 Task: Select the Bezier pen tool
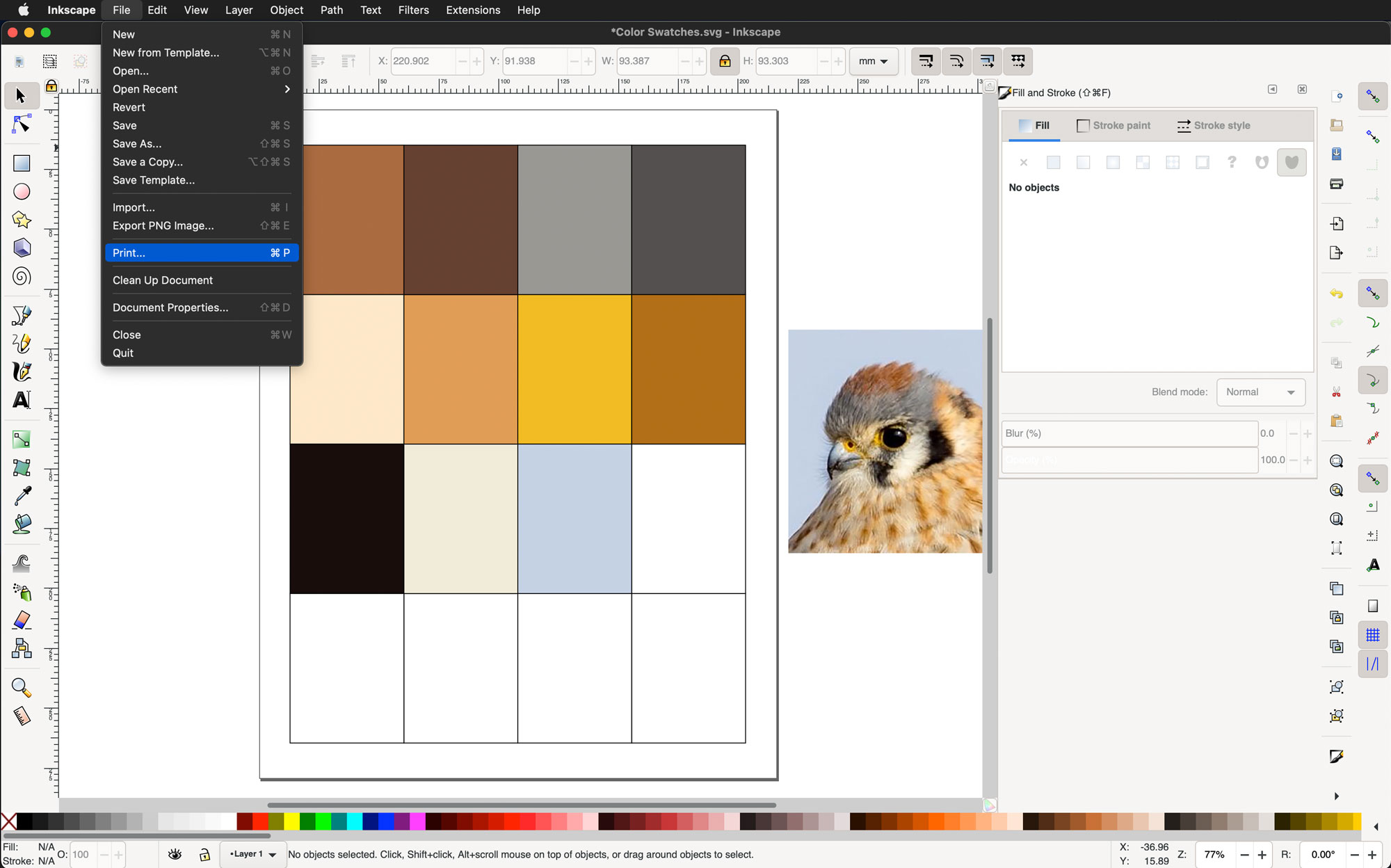point(22,315)
